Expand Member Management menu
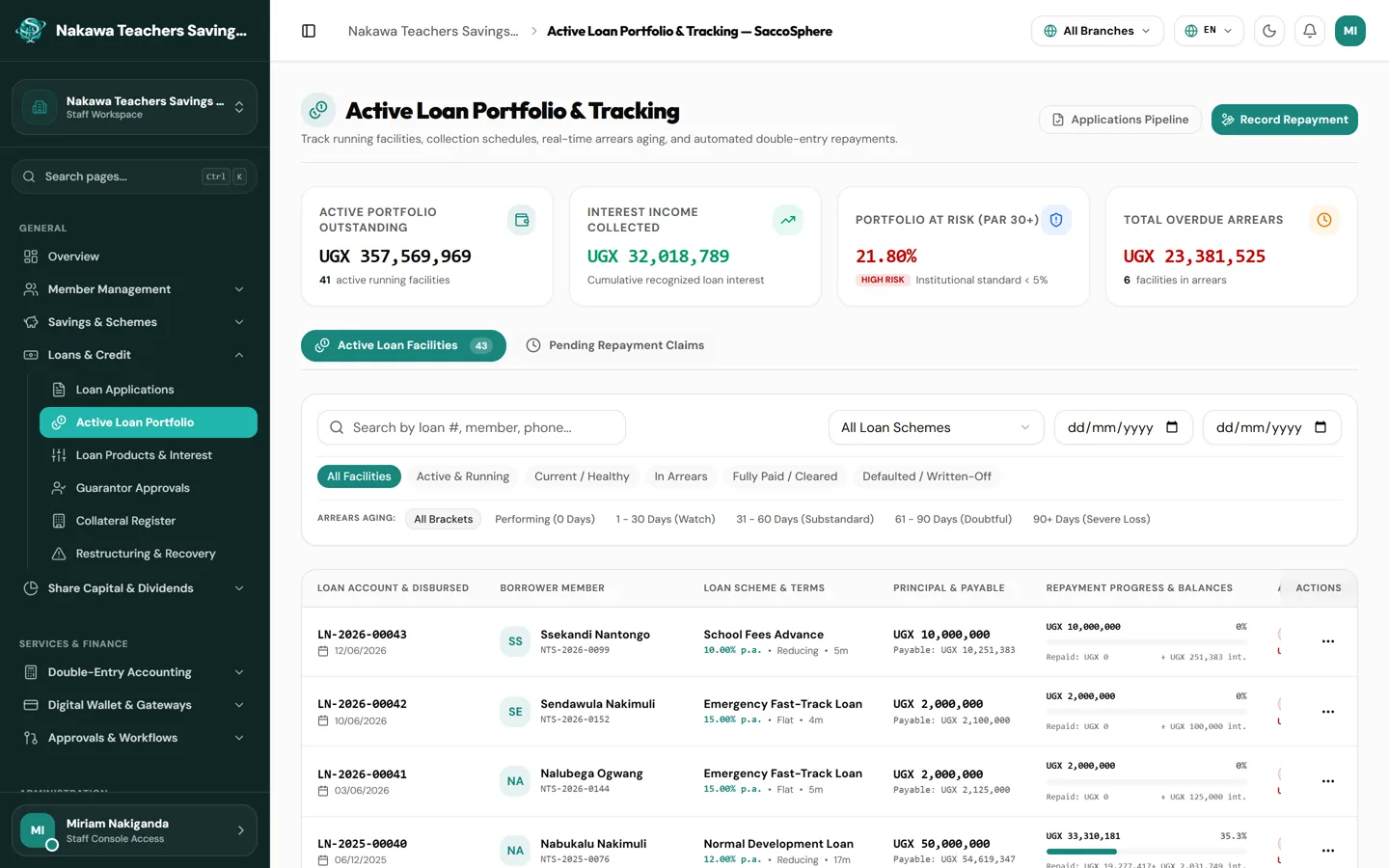 [x=134, y=289]
